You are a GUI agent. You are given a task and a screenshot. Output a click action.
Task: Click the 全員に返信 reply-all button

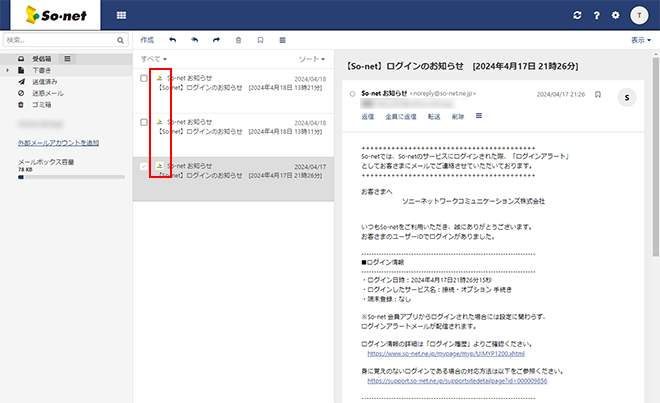point(400,116)
